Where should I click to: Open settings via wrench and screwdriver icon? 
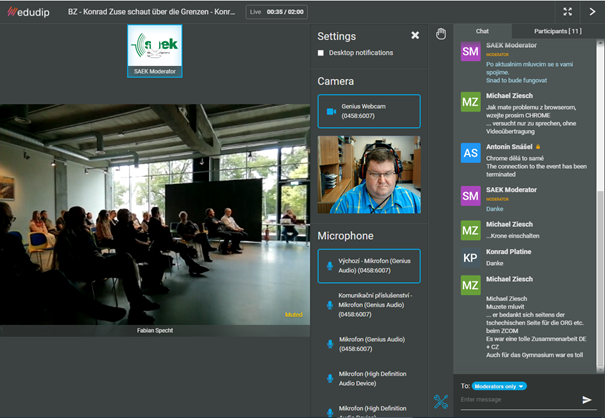click(x=441, y=401)
